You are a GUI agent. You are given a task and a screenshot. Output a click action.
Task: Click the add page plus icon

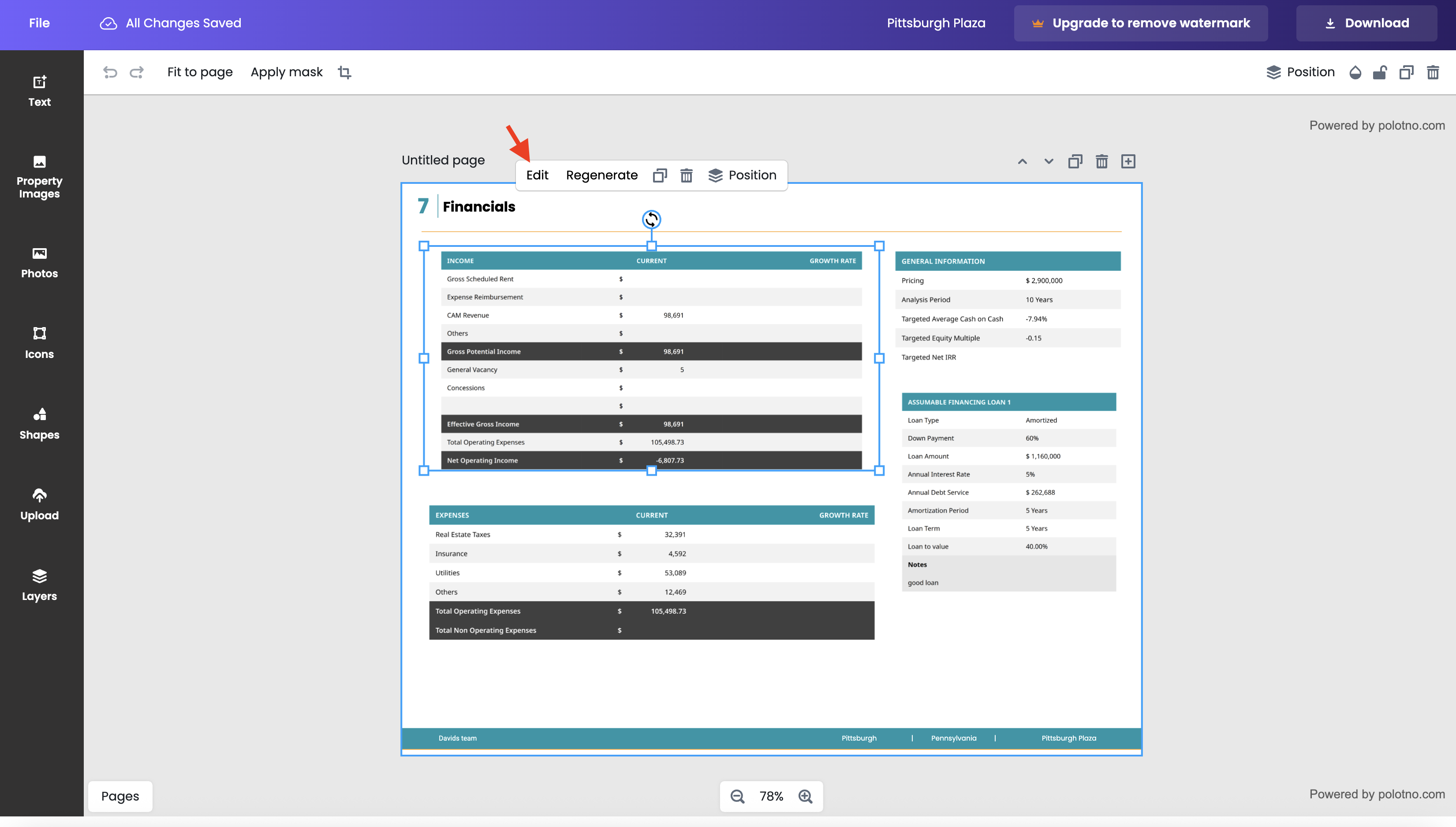tap(1128, 161)
